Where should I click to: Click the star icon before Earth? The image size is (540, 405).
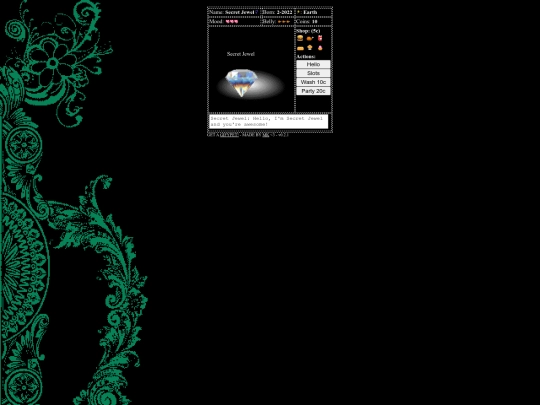pos(298,12)
